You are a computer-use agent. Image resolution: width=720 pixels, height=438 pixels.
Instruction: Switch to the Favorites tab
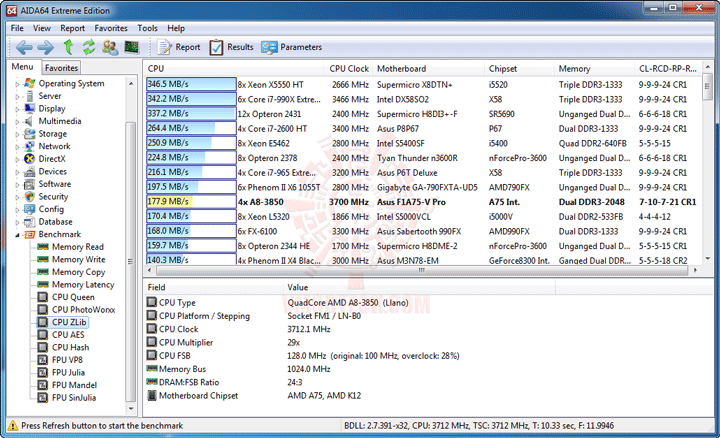[62, 67]
